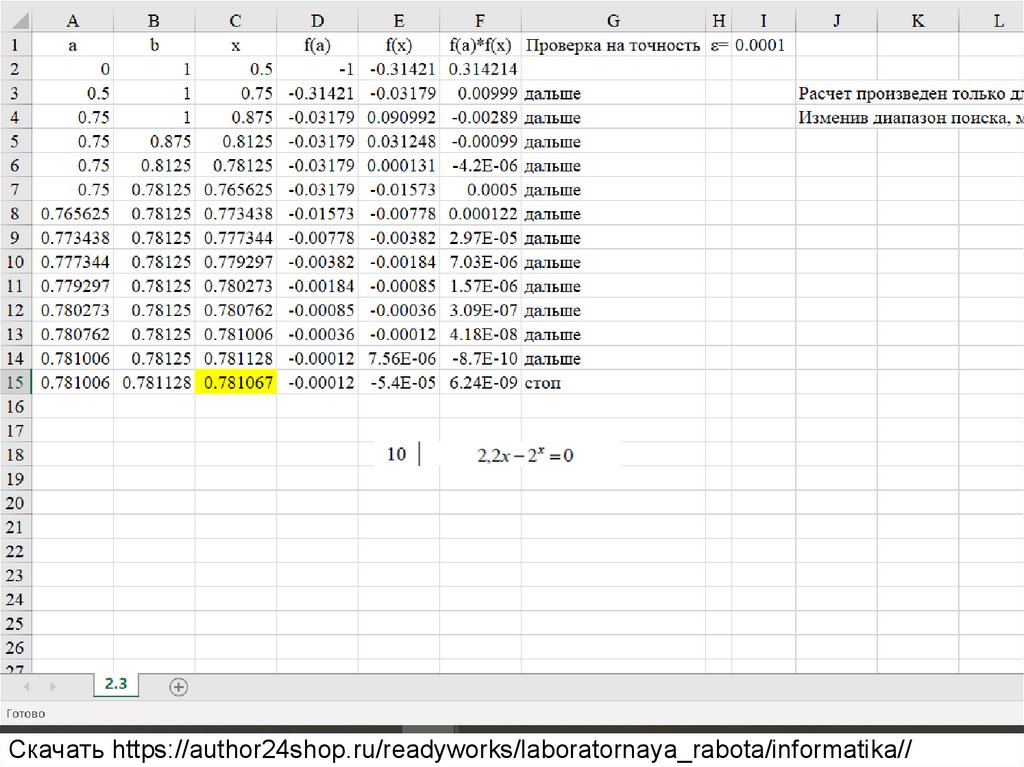Select cell 0.090992 in column E

[x=399, y=118]
